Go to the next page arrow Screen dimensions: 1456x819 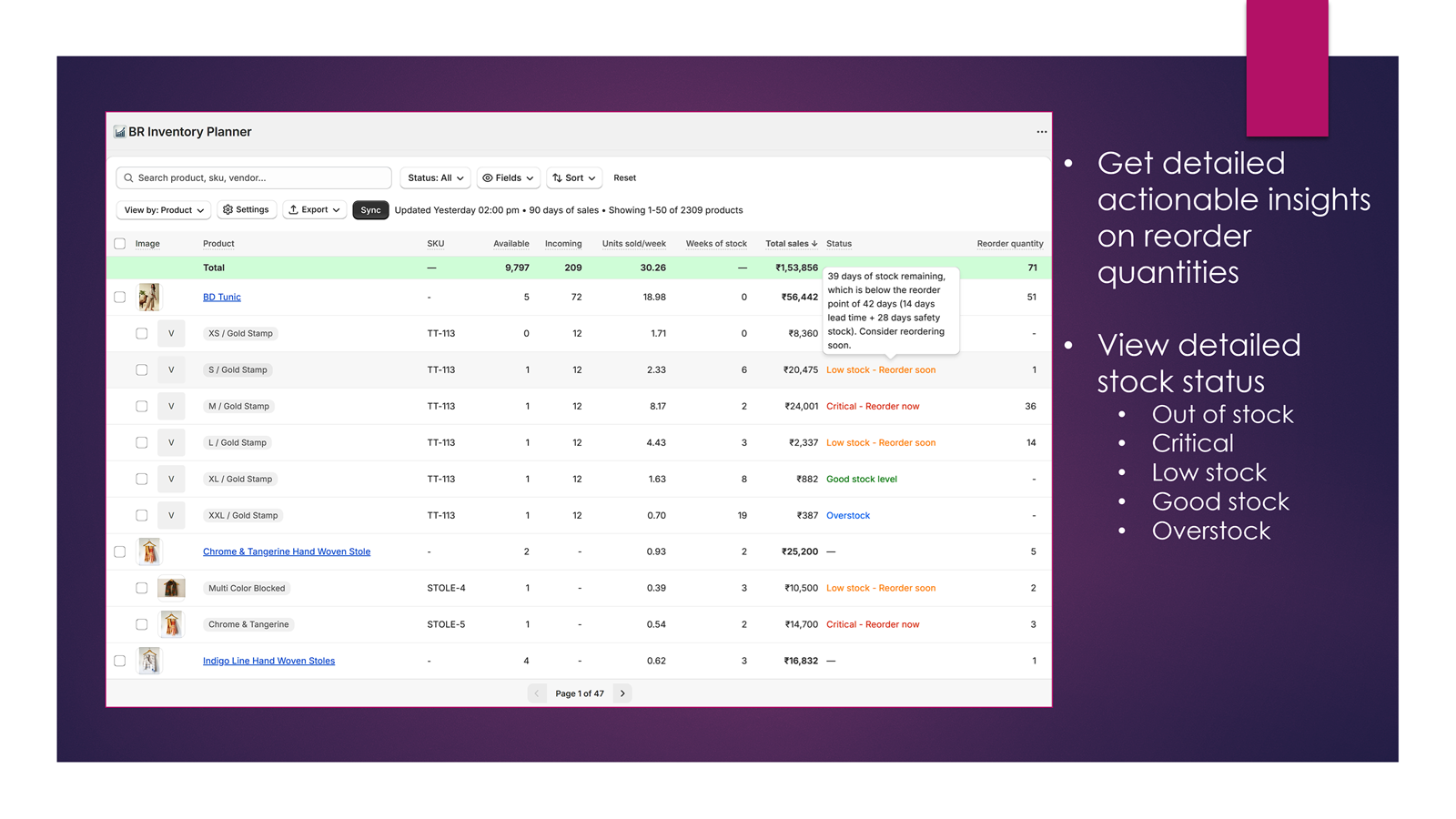(x=622, y=693)
